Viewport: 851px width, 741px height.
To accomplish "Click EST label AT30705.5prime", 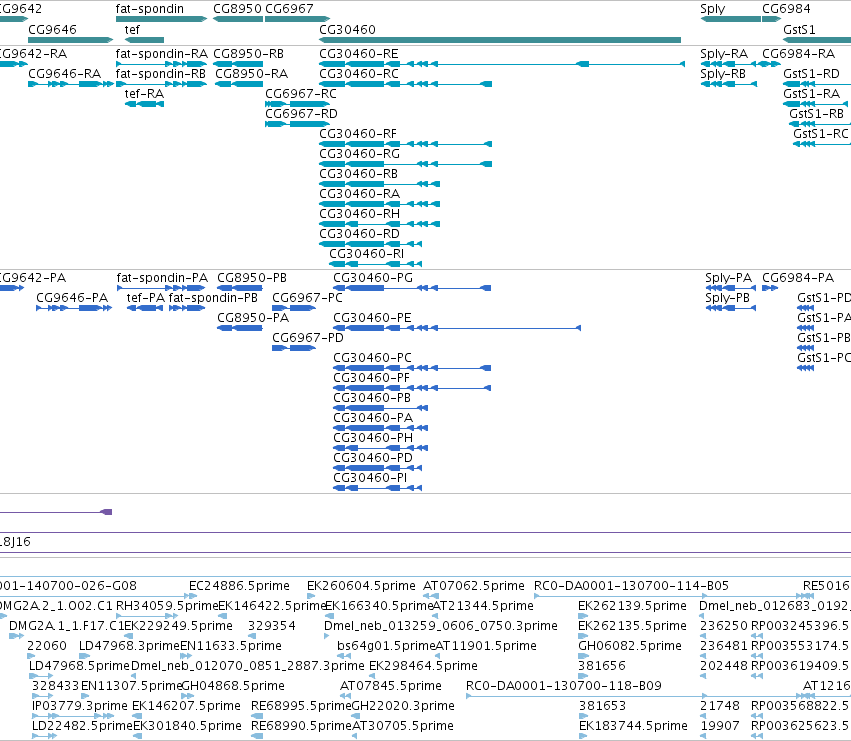I will click(x=403, y=726).
